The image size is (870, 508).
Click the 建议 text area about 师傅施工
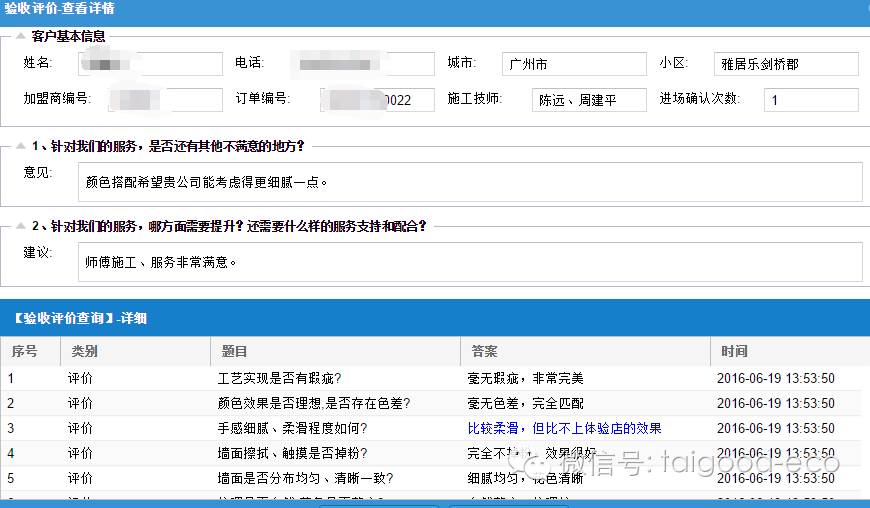(469, 262)
